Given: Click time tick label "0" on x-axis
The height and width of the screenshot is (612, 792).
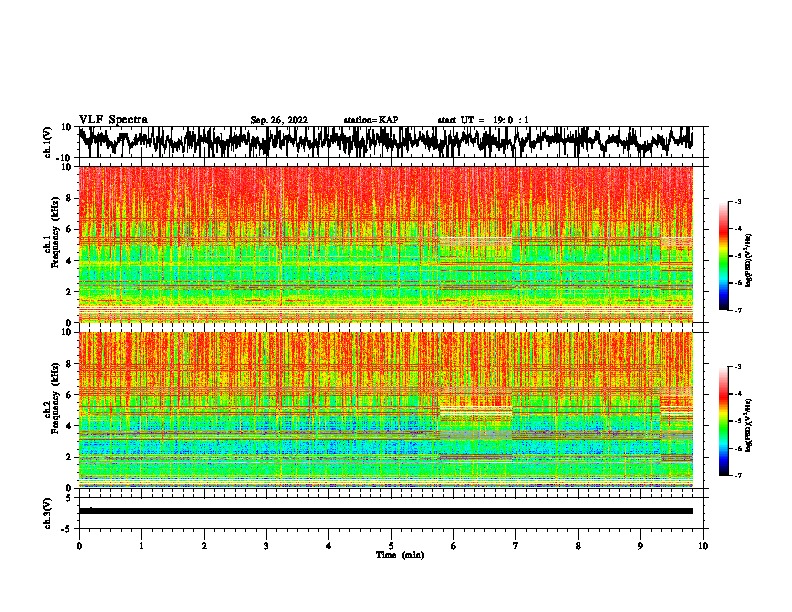Looking at the screenshot, I should pos(79,546).
